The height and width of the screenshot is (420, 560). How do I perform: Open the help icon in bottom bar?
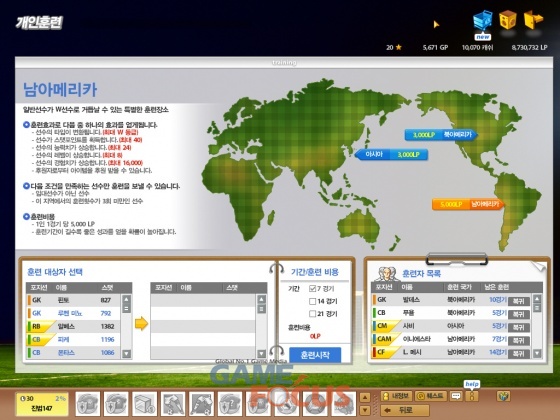472,396
